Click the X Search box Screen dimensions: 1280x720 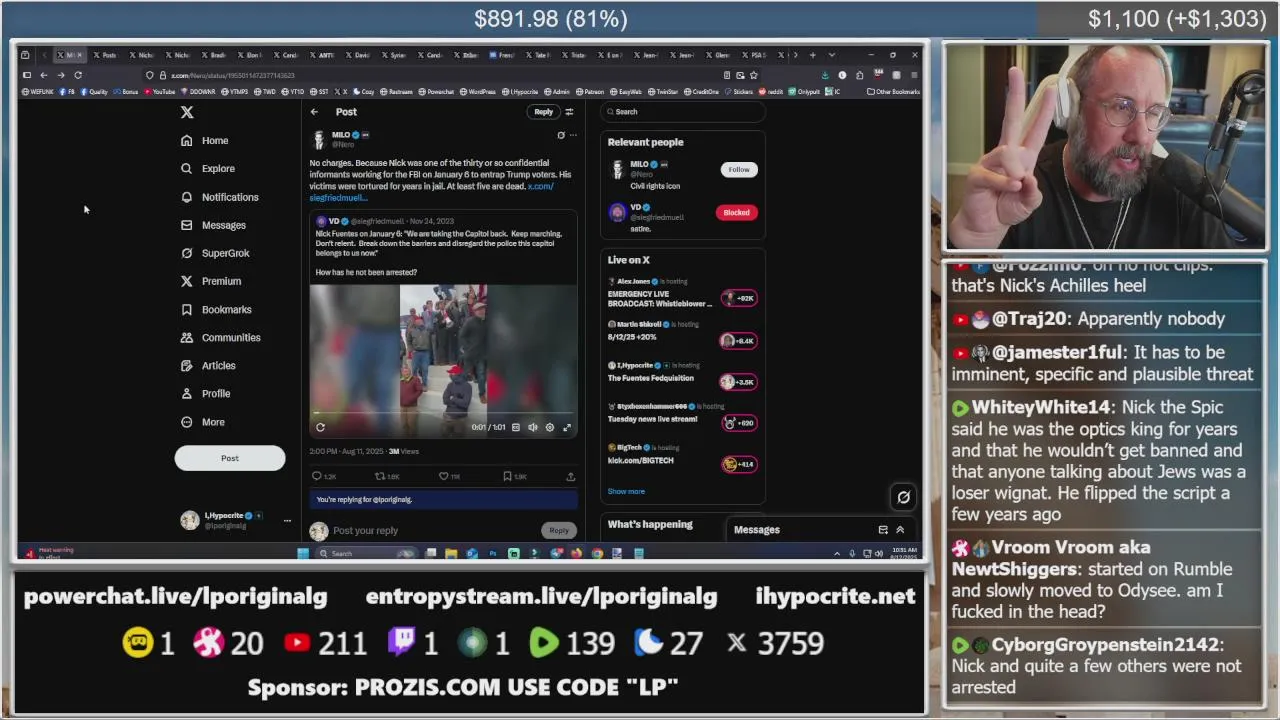(x=683, y=112)
